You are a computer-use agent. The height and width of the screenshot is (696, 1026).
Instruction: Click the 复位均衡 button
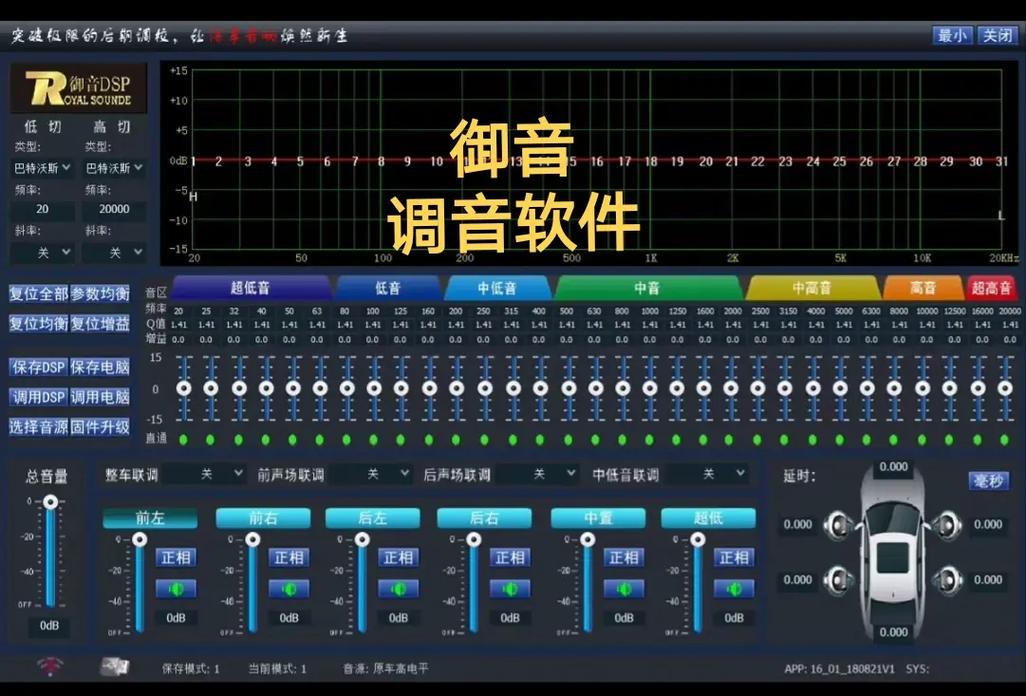click(x=38, y=323)
